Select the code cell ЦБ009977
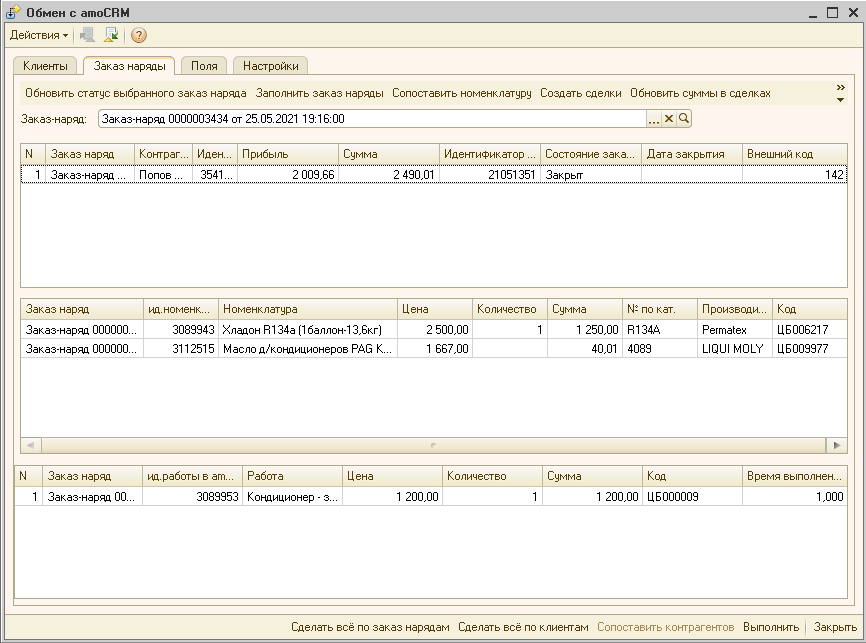This screenshot has height=643, width=866. click(810, 349)
